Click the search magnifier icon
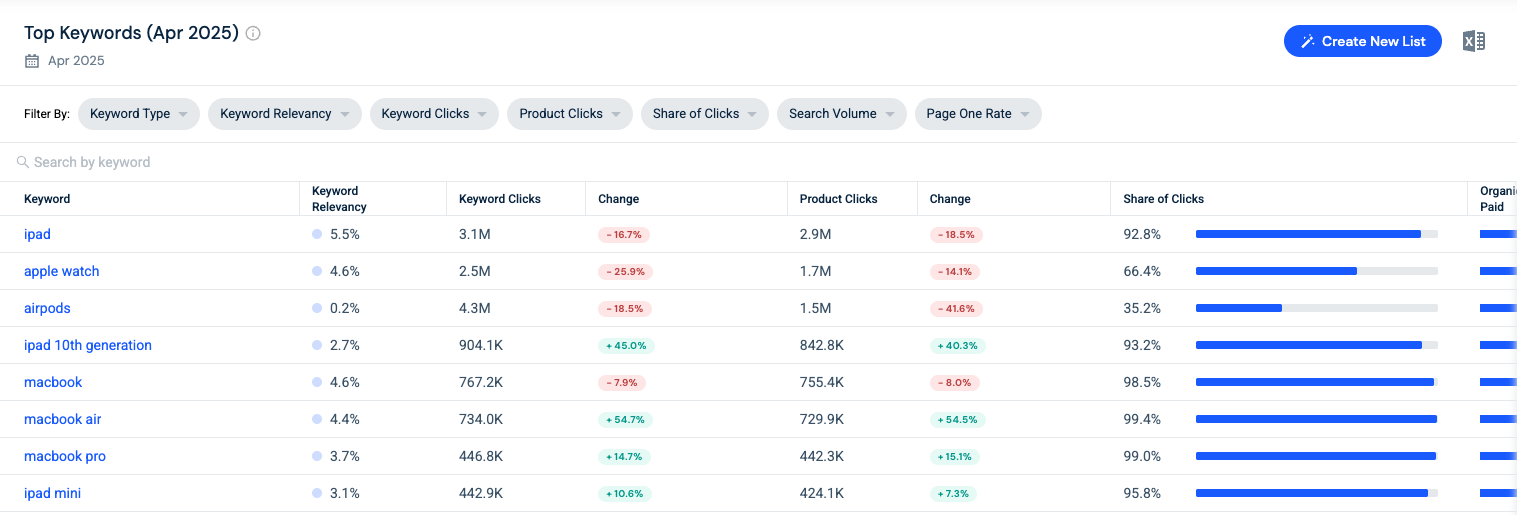This screenshot has height=515, width=1517. click(22, 162)
